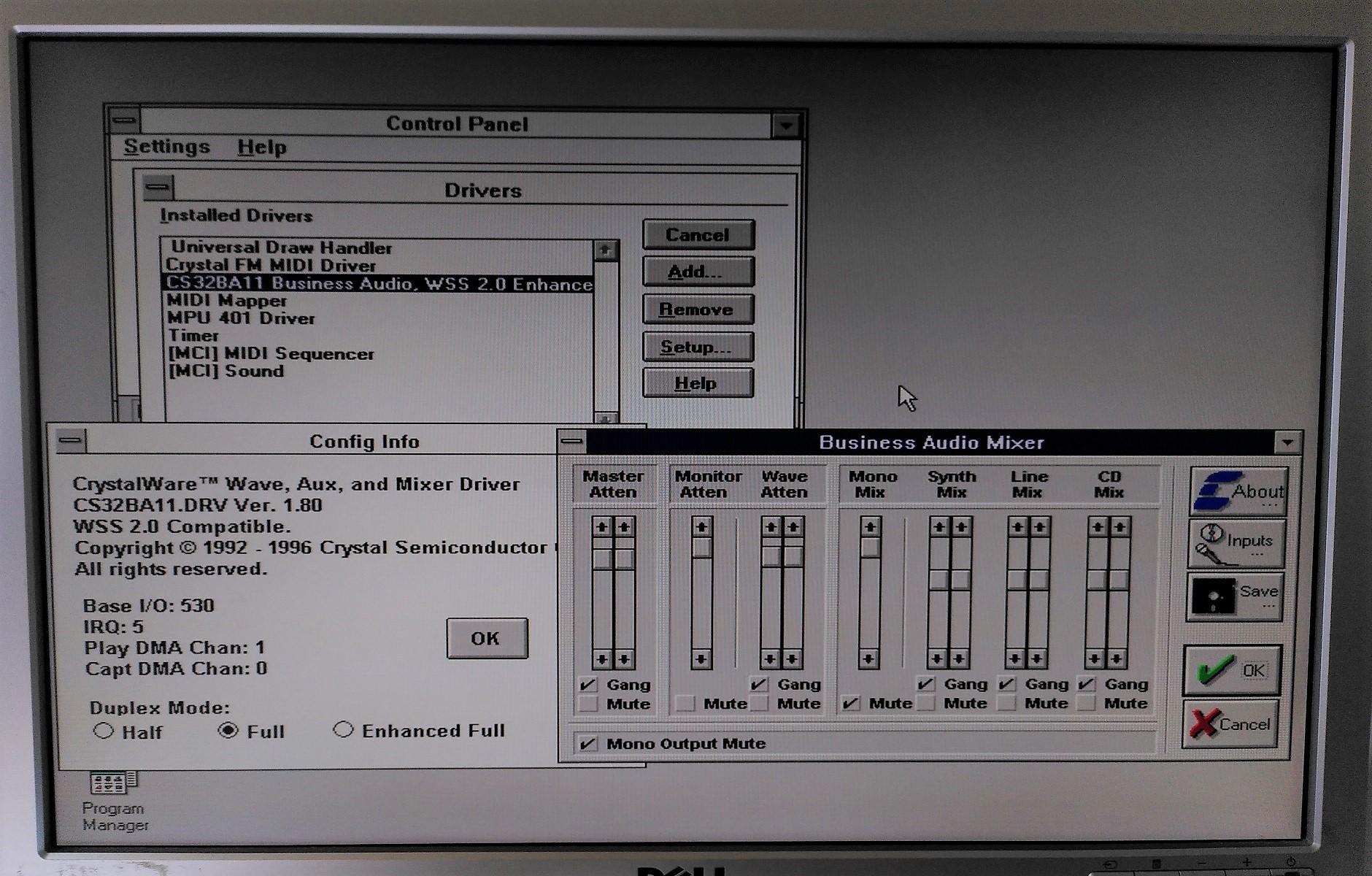
Task: Toggle CD Mix Gang checkbox
Action: click(1086, 684)
